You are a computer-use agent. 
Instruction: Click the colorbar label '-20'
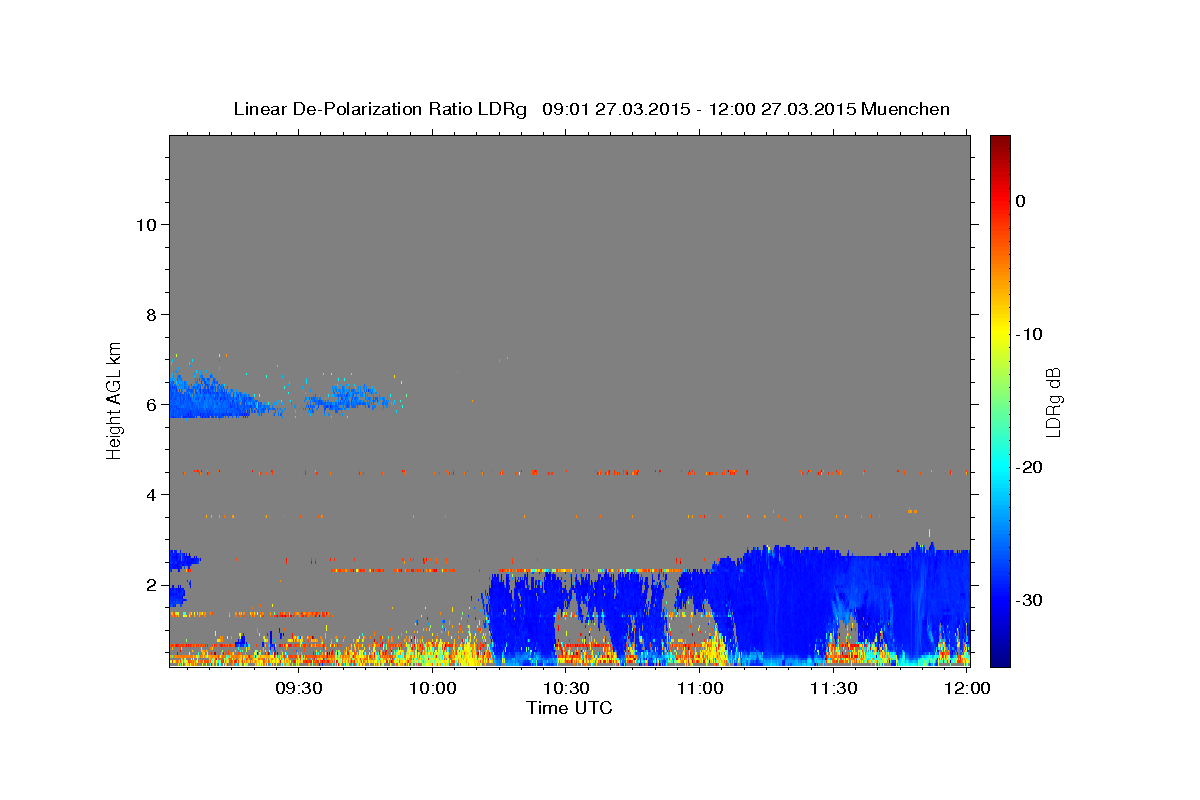pyautogui.click(x=1029, y=467)
